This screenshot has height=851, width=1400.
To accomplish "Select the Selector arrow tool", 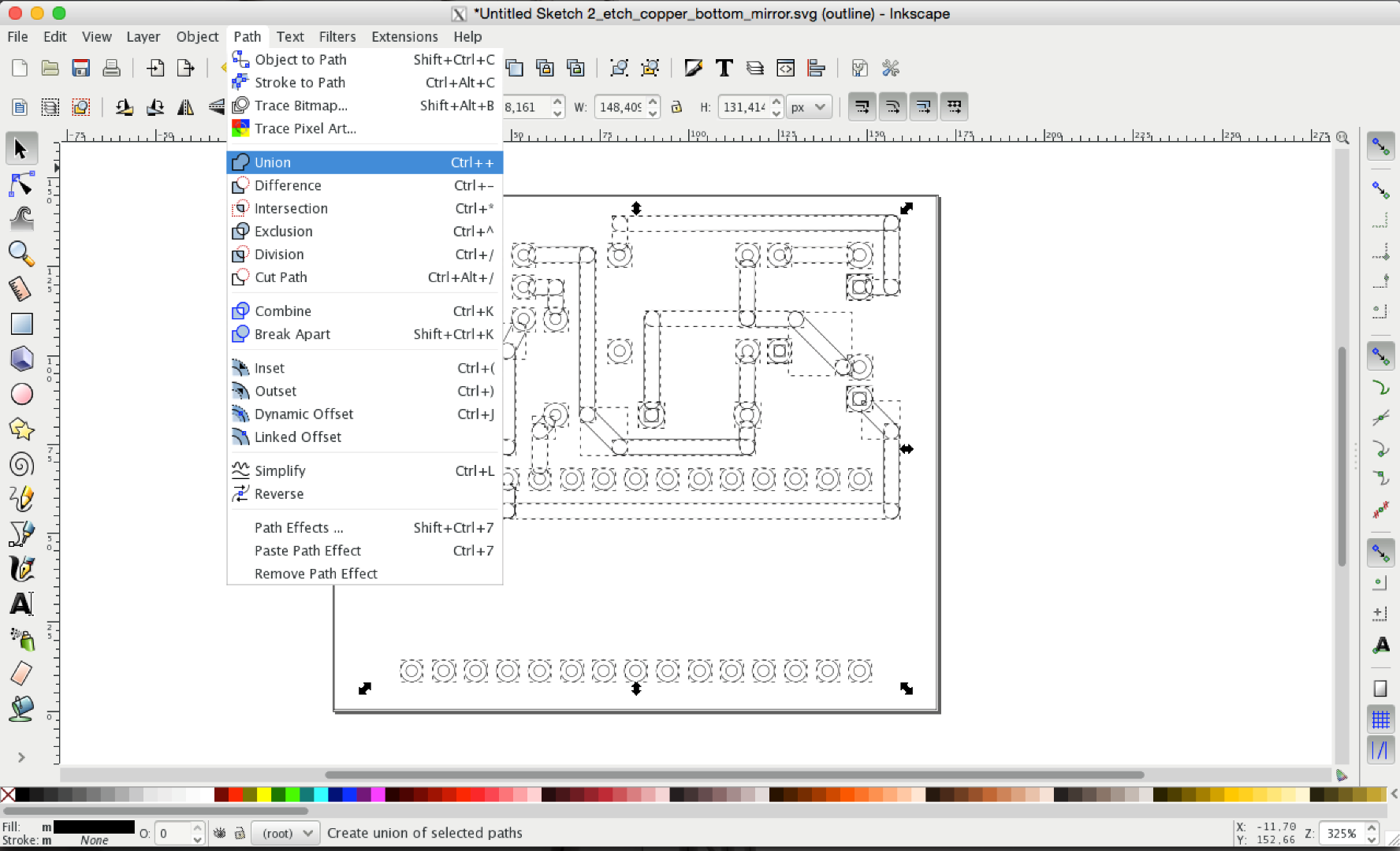I will point(21,149).
